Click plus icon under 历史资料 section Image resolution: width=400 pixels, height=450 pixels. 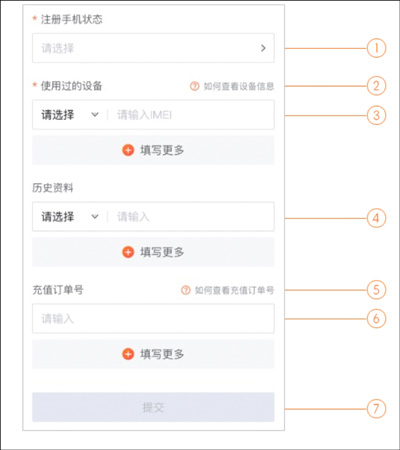[128, 252]
